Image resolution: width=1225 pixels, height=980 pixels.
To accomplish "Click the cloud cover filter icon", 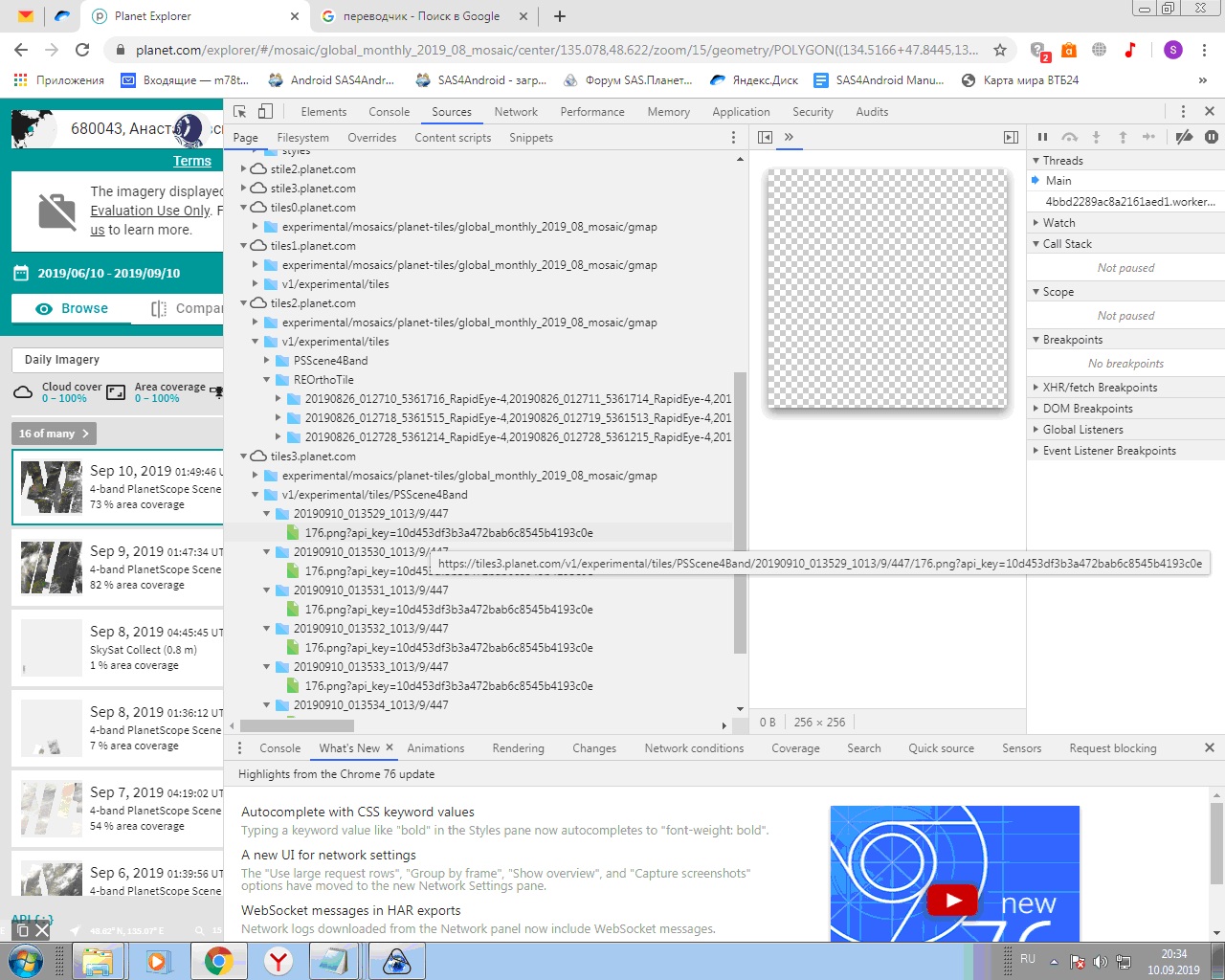I will coord(23,391).
